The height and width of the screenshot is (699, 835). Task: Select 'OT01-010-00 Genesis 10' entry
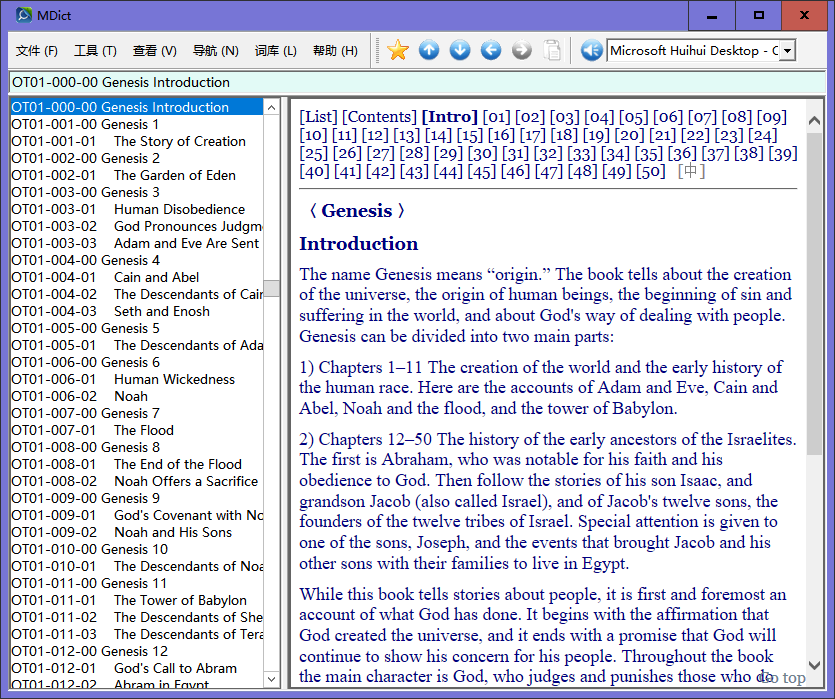coord(137,549)
